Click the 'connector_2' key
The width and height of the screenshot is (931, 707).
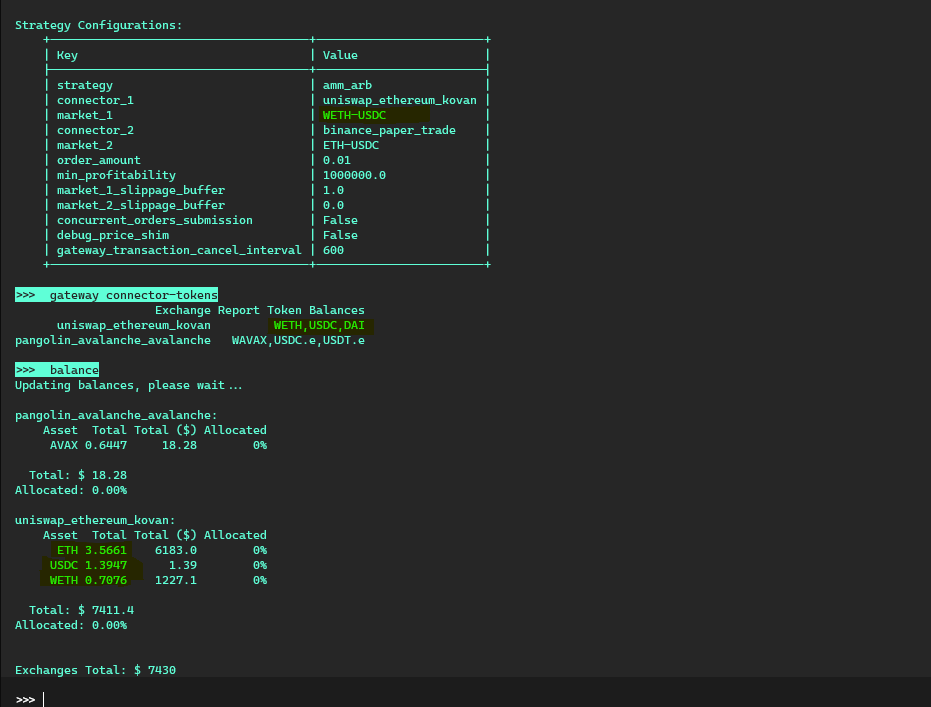tap(95, 130)
